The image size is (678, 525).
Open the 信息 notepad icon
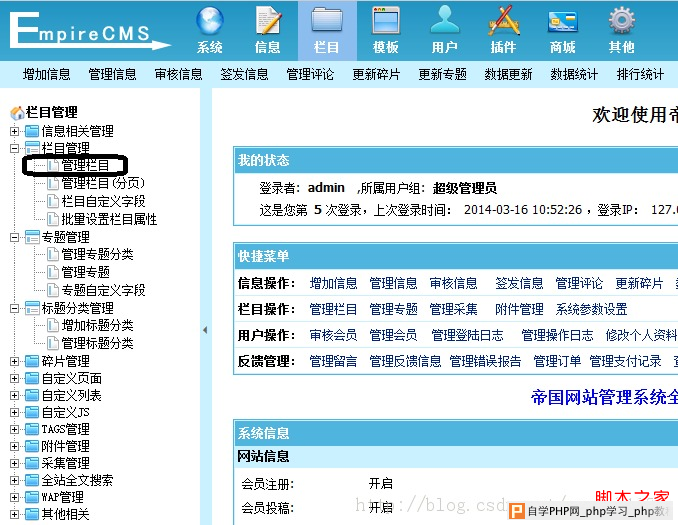[268, 20]
